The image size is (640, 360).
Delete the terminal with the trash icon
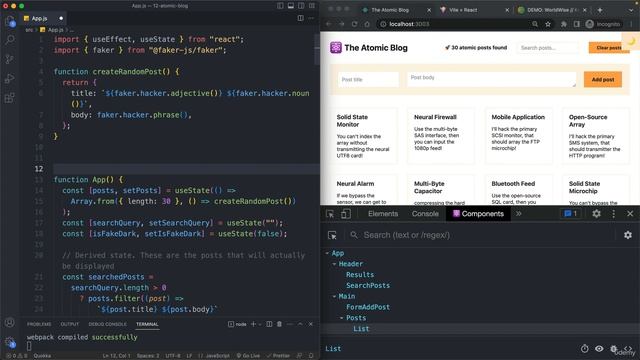coord(279,324)
